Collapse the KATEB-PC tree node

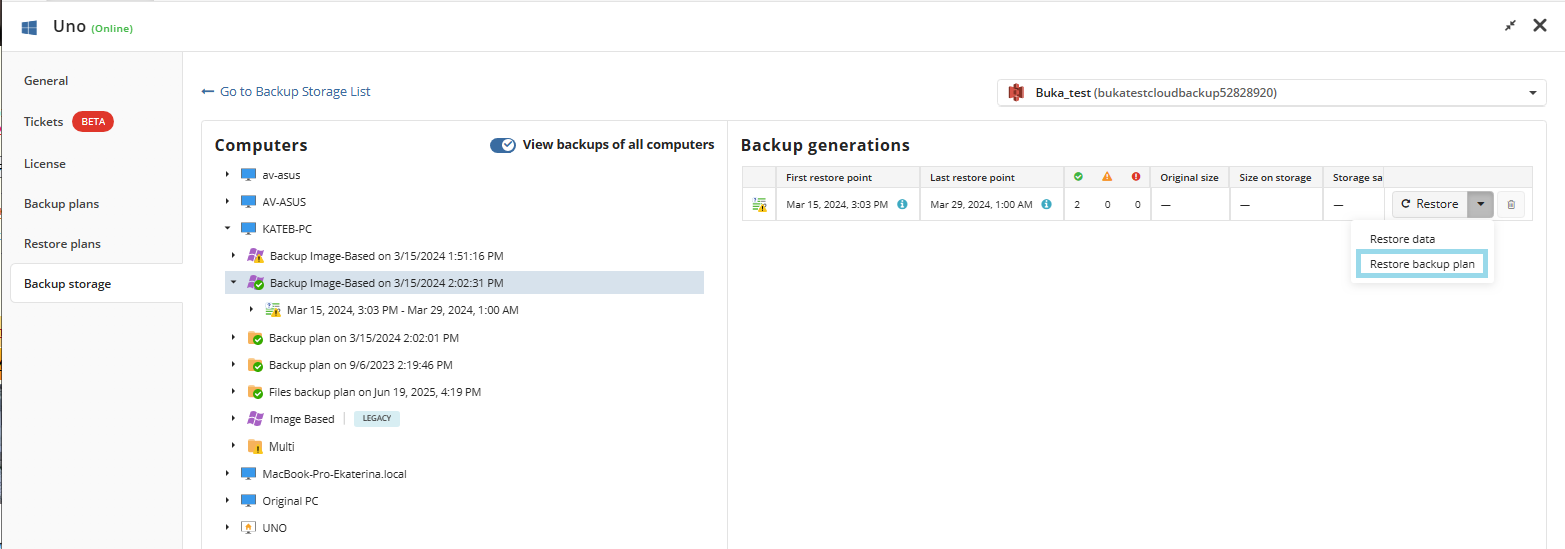(227, 229)
